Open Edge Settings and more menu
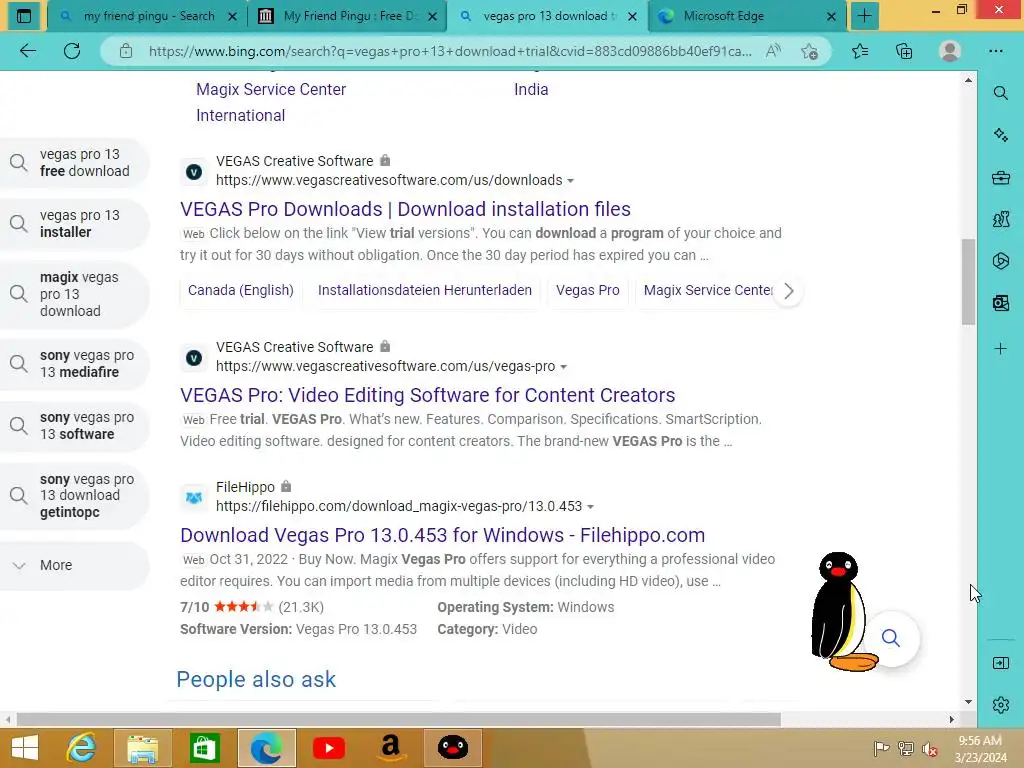This screenshot has width=1024, height=768. (x=995, y=51)
